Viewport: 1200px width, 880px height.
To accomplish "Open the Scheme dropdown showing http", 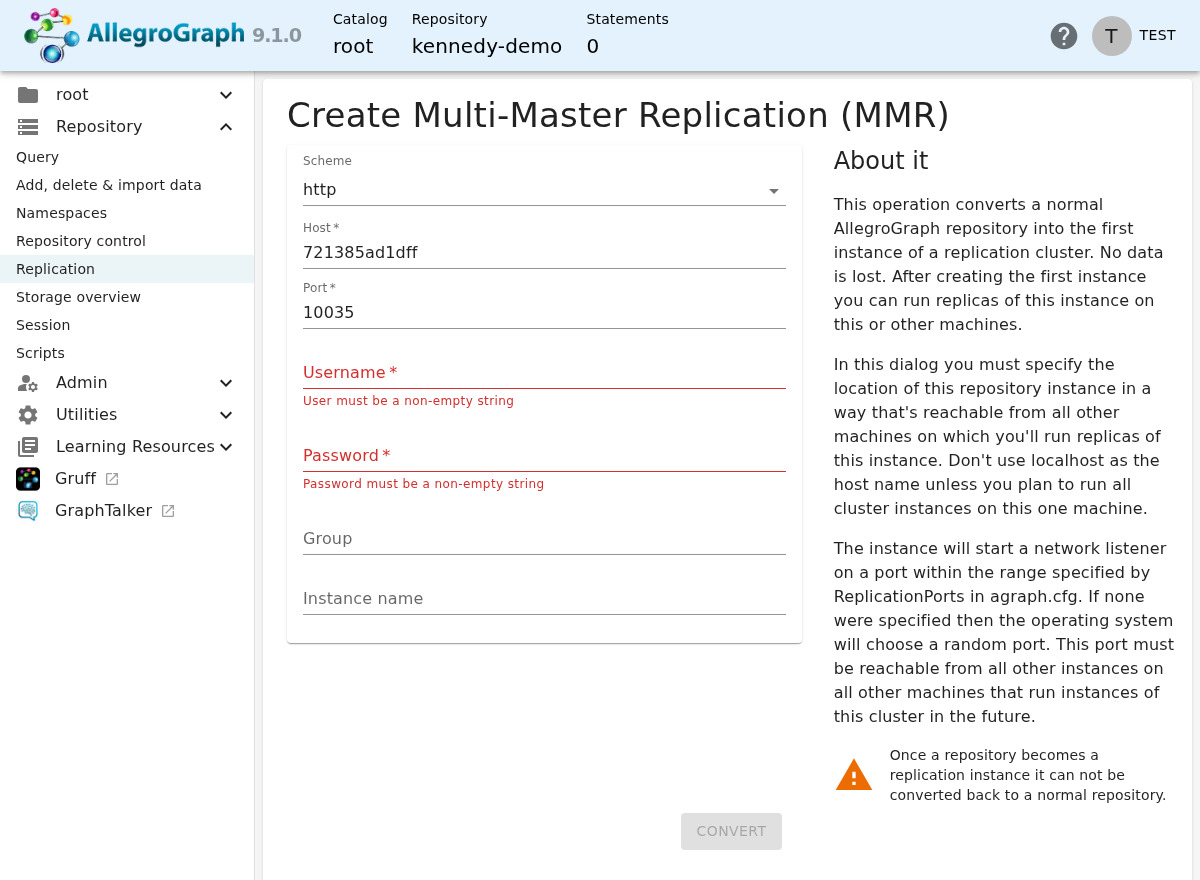I will (544, 190).
